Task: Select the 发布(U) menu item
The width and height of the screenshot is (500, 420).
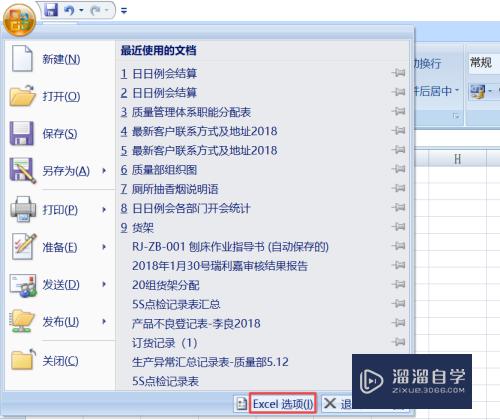Action: pyautogui.click(x=61, y=322)
